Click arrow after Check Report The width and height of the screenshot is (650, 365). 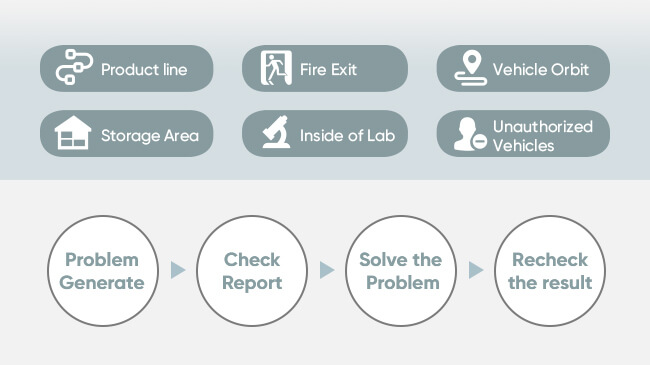tap(327, 270)
